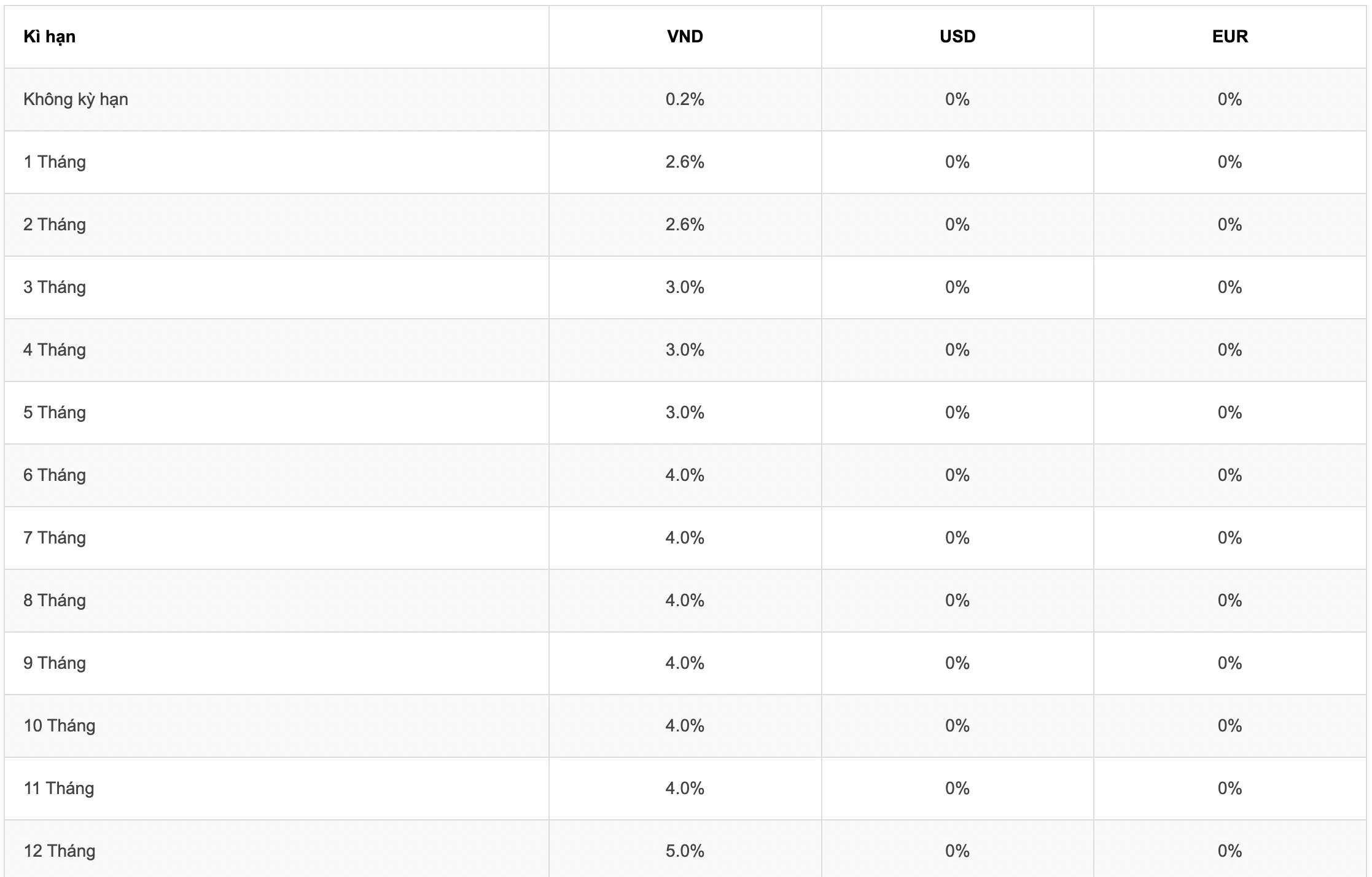
Task: Select the EUR column header
Action: [1230, 37]
